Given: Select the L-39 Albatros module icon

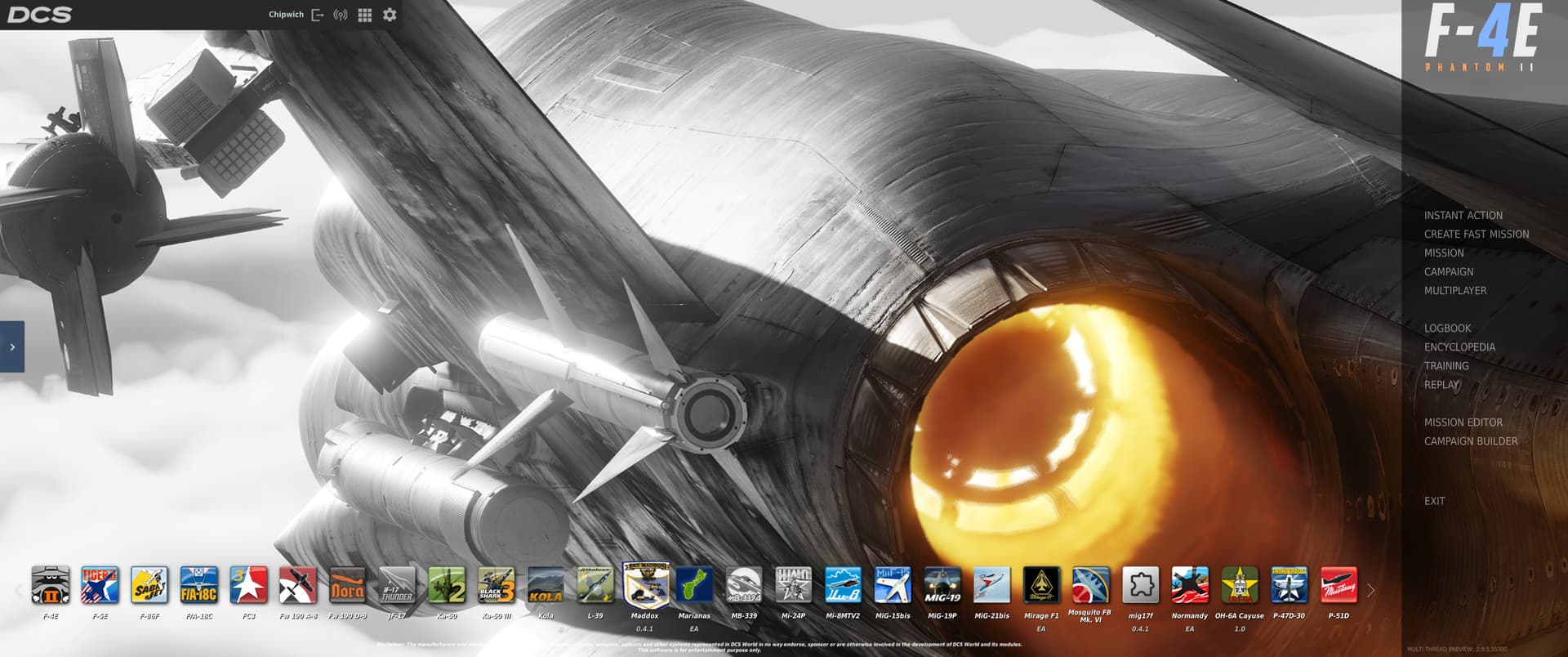Looking at the screenshot, I should click(595, 585).
